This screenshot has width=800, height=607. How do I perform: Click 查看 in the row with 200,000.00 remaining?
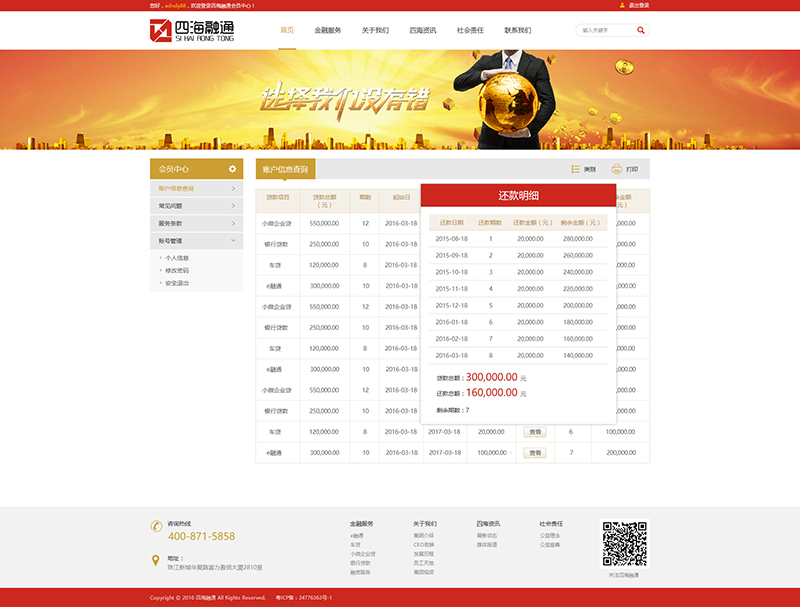[535, 453]
